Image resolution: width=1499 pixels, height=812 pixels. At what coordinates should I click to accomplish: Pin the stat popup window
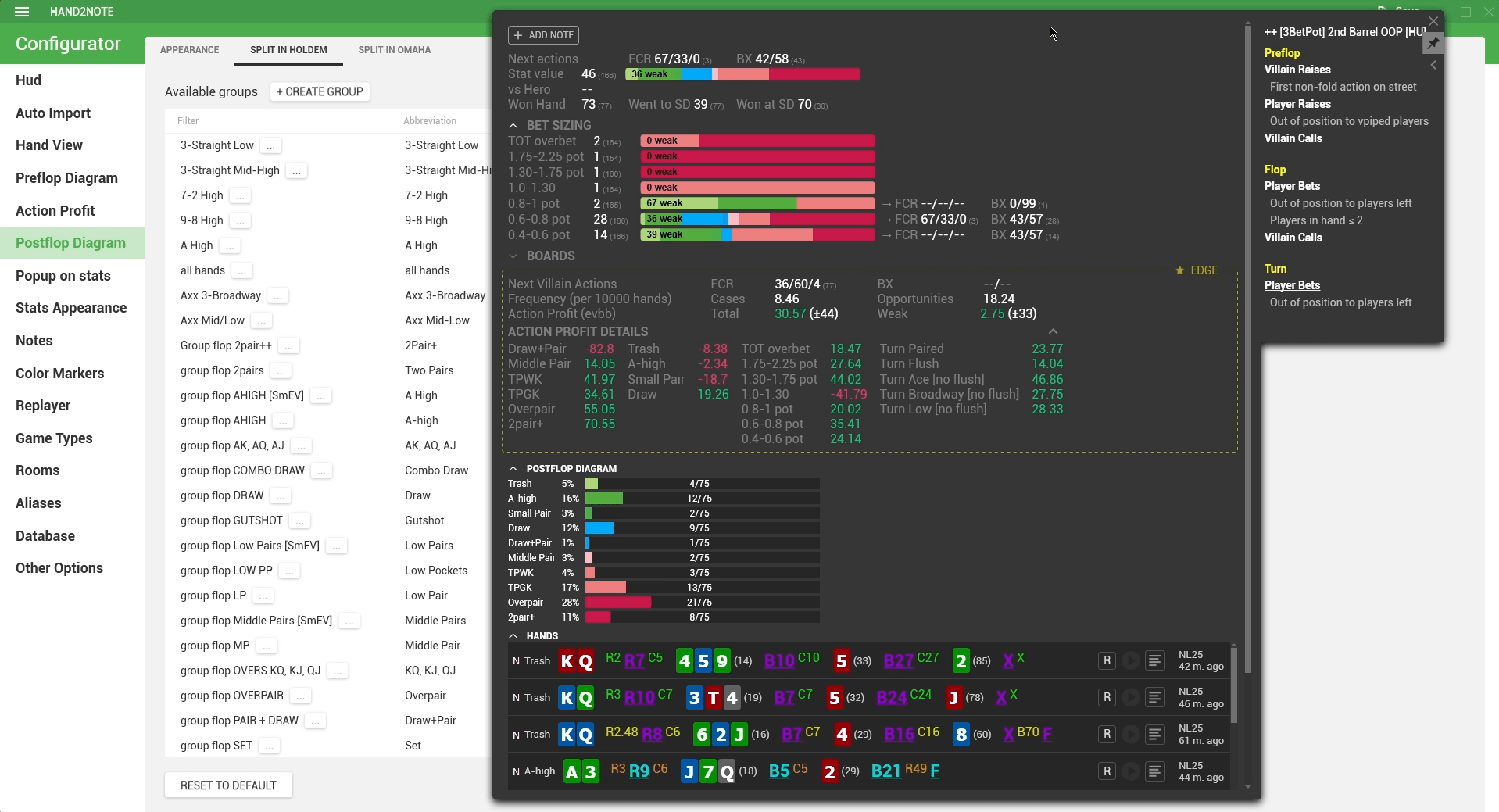(x=1433, y=44)
